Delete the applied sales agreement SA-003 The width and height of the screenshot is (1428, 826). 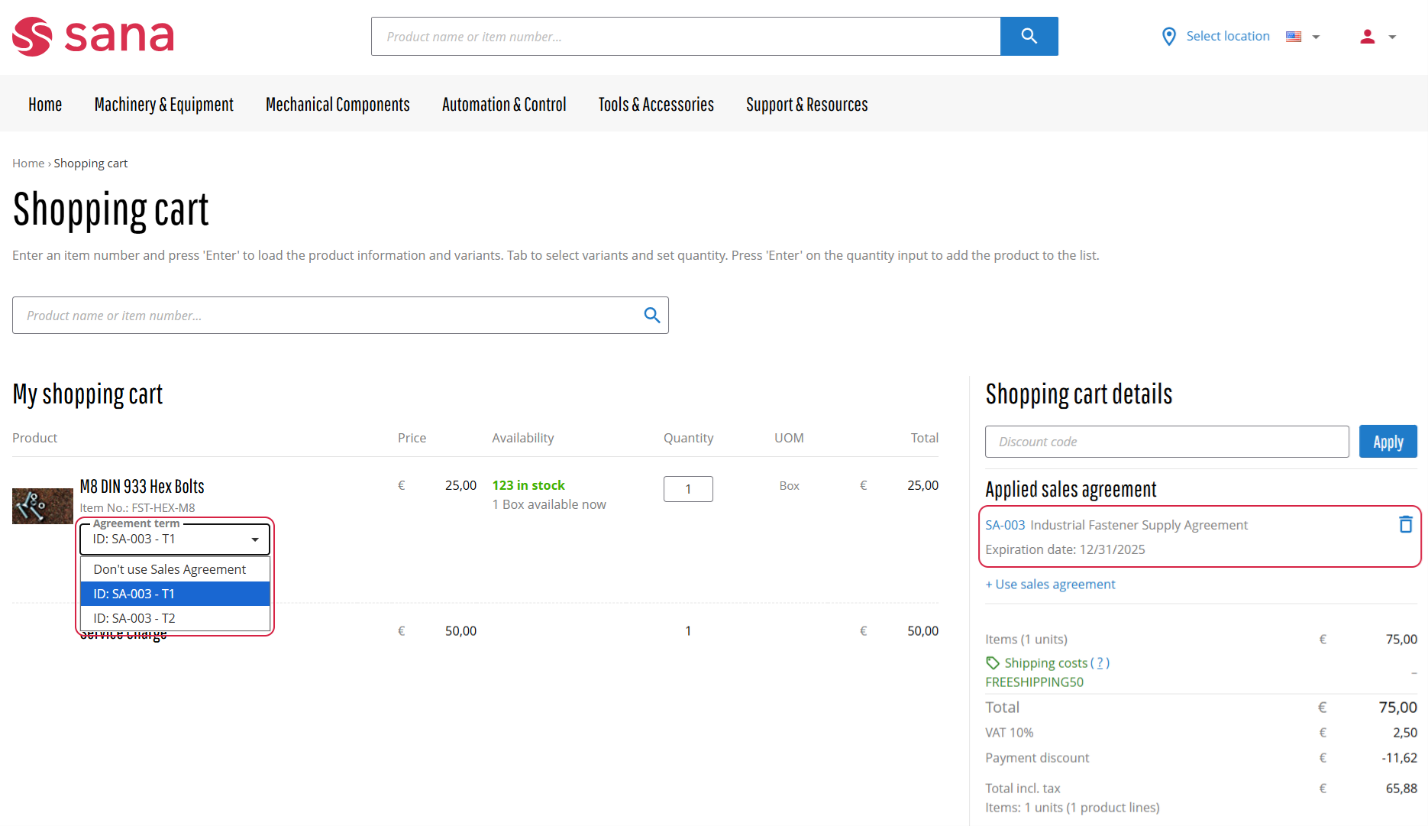[1405, 524]
